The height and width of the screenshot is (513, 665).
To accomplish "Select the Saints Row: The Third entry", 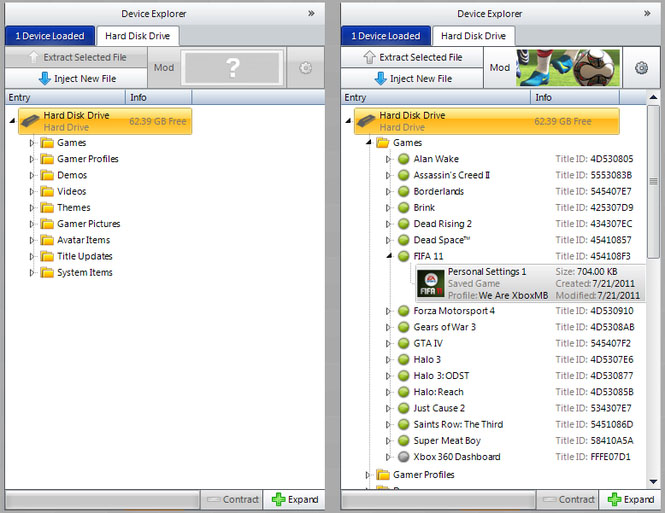I will point(460,425).
